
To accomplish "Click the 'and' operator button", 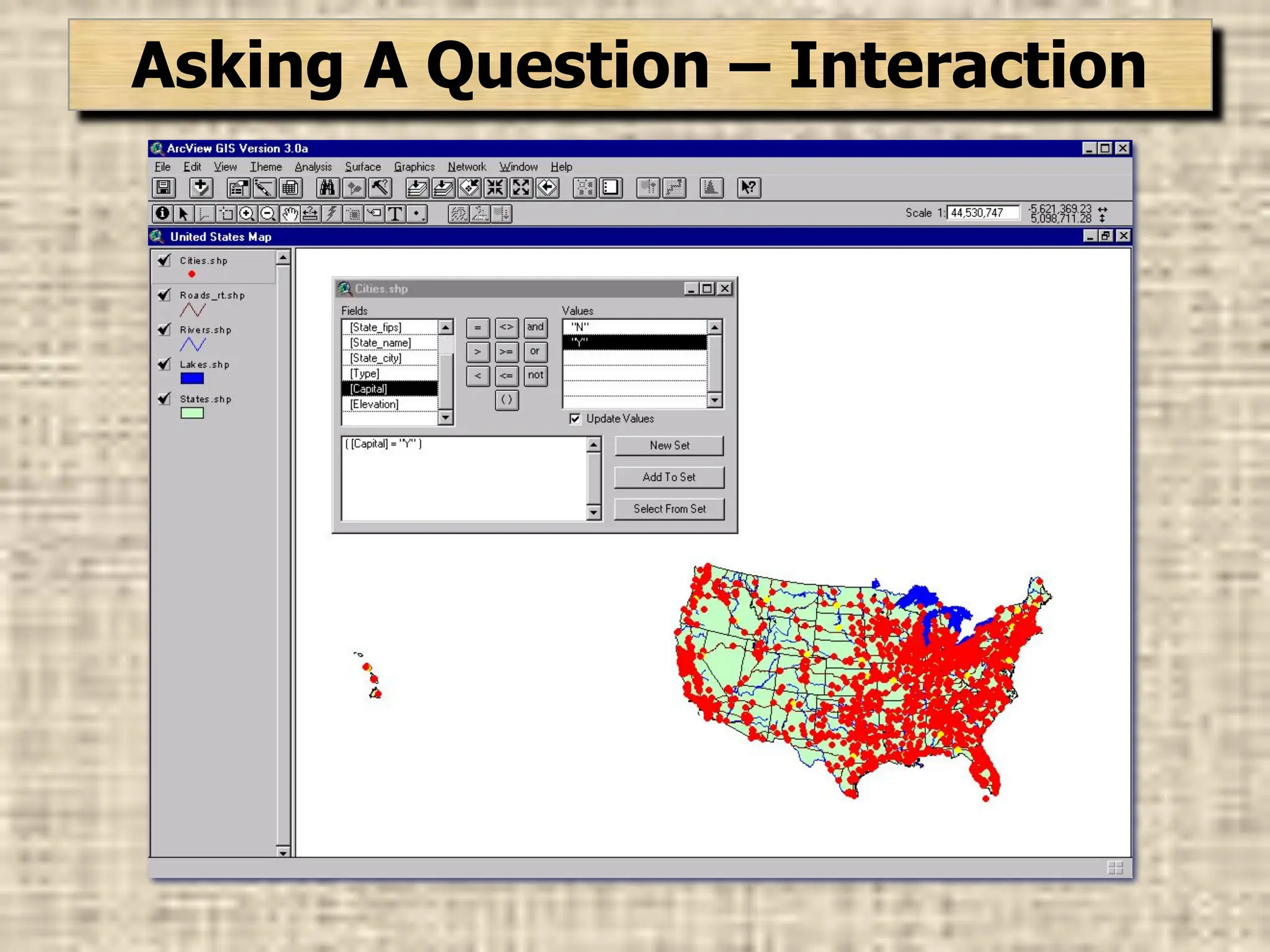I will tap(535, 327).
